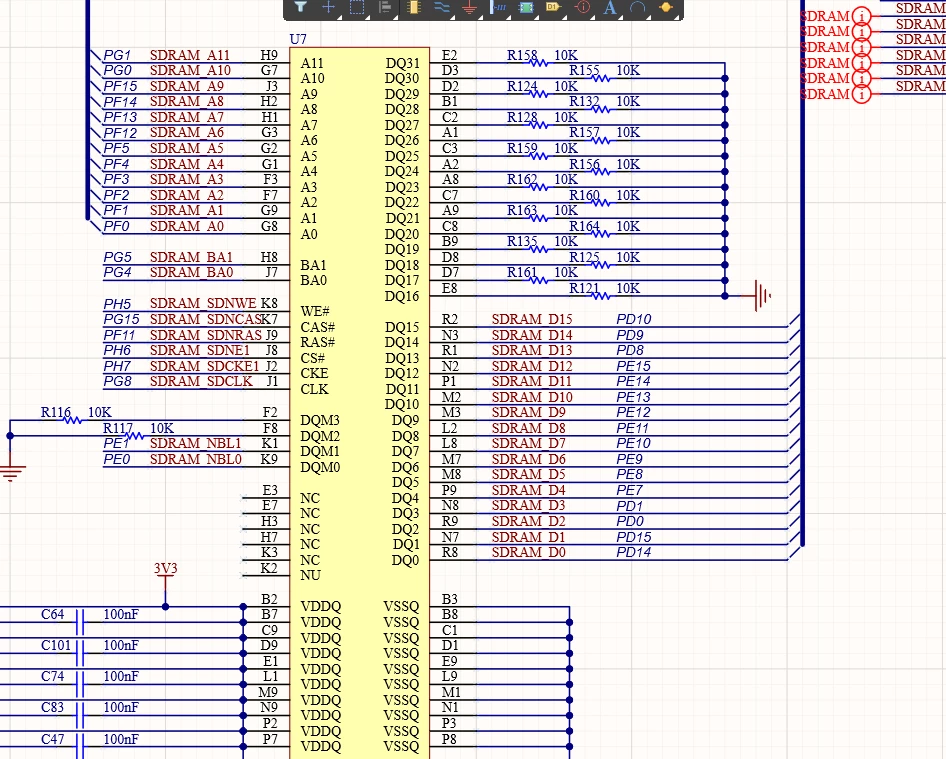The width and height of the screenshot is (946, 759).
Task: Click net label SDRAM_NBL1
Action: (x=195, y=443)
